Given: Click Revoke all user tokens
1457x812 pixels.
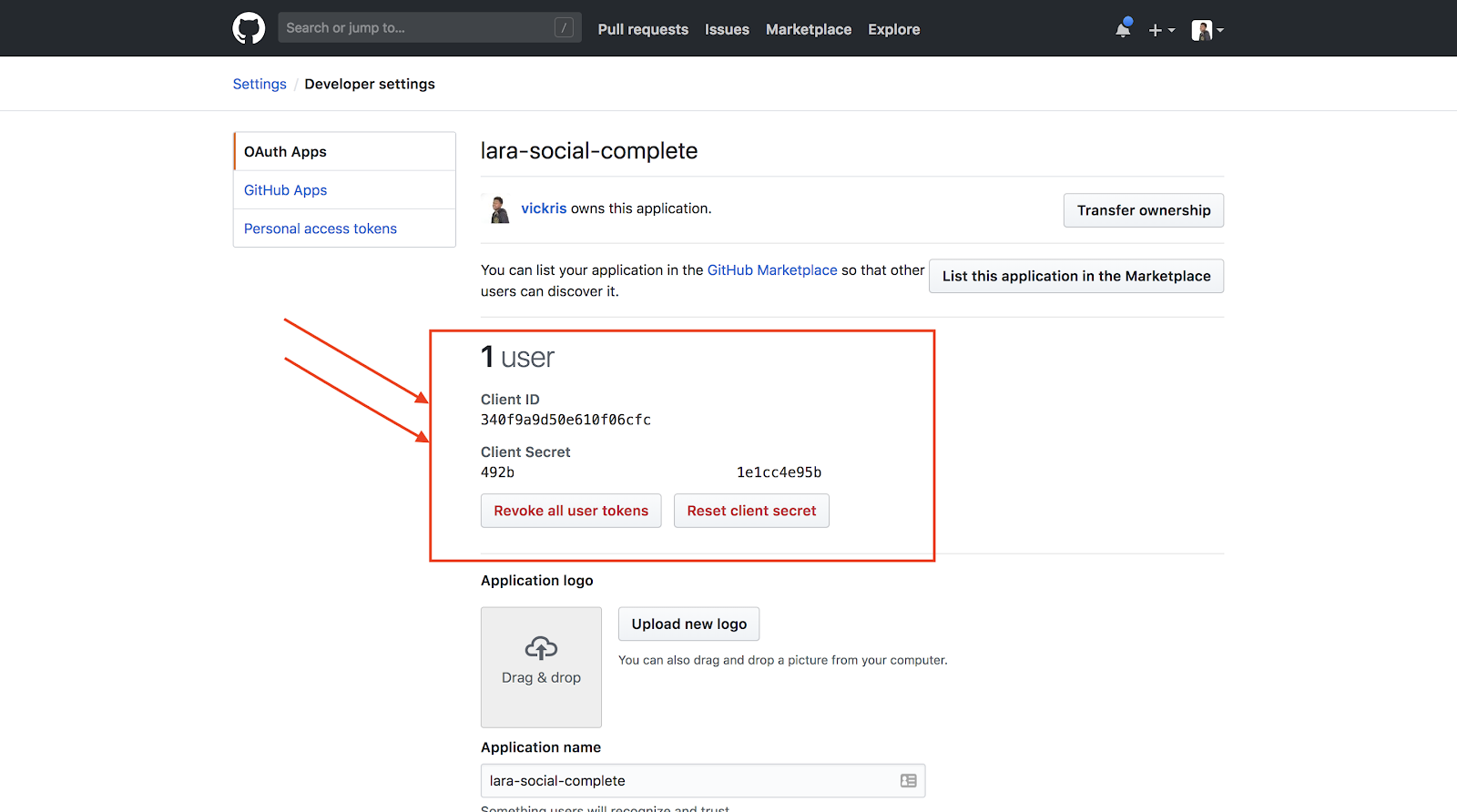Looking at the screenshot, I should (x=571, y=511).
